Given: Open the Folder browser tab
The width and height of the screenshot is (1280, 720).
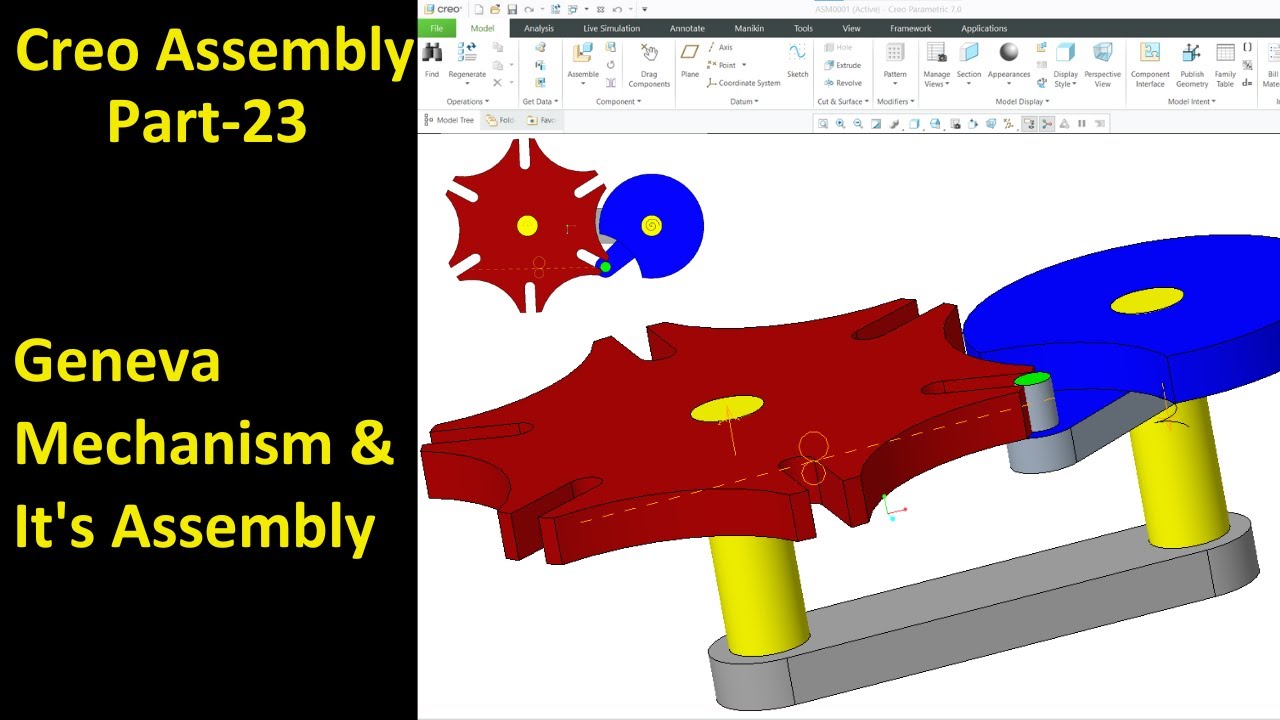Looking at the screenshot, I should 500,120.
